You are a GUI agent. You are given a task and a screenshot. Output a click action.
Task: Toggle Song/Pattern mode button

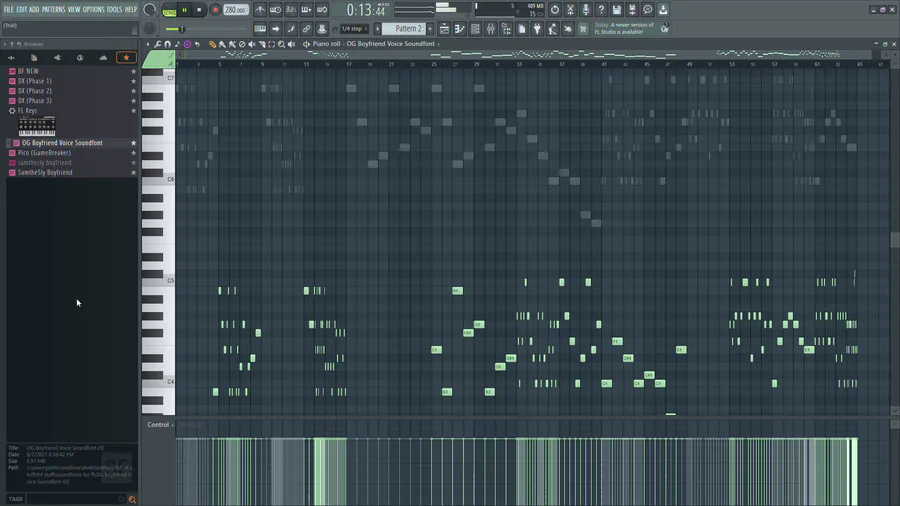click(169, 10)
